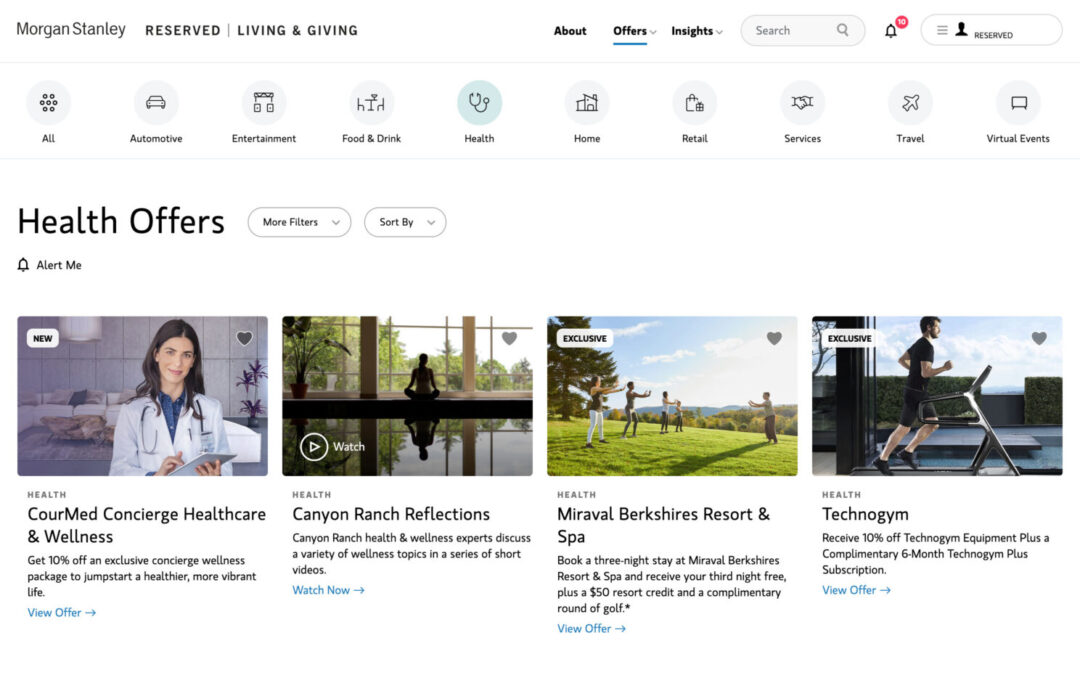1080x675 pixels.
Task: Open the Virtual Events category icon
Action: tap(1018, 103)
